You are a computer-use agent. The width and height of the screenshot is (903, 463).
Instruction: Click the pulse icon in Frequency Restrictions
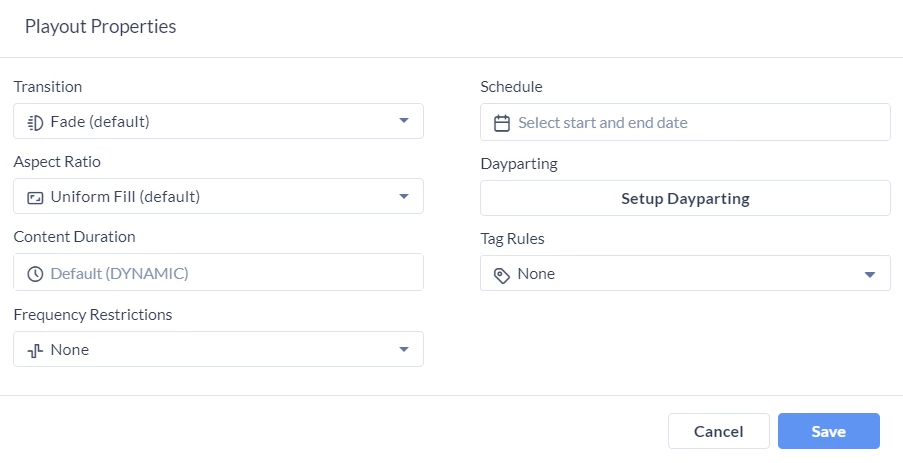pyautogui.click(x=36, y=350)
